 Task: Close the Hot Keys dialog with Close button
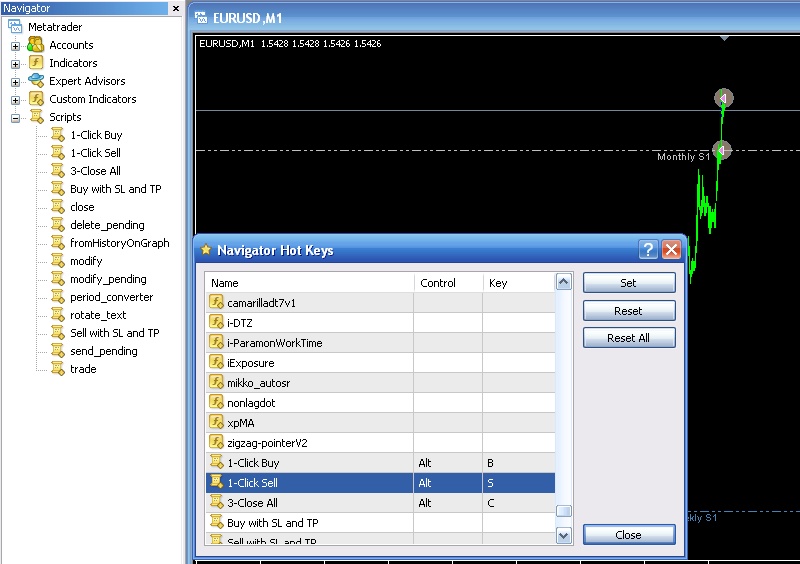coord(629,535)
